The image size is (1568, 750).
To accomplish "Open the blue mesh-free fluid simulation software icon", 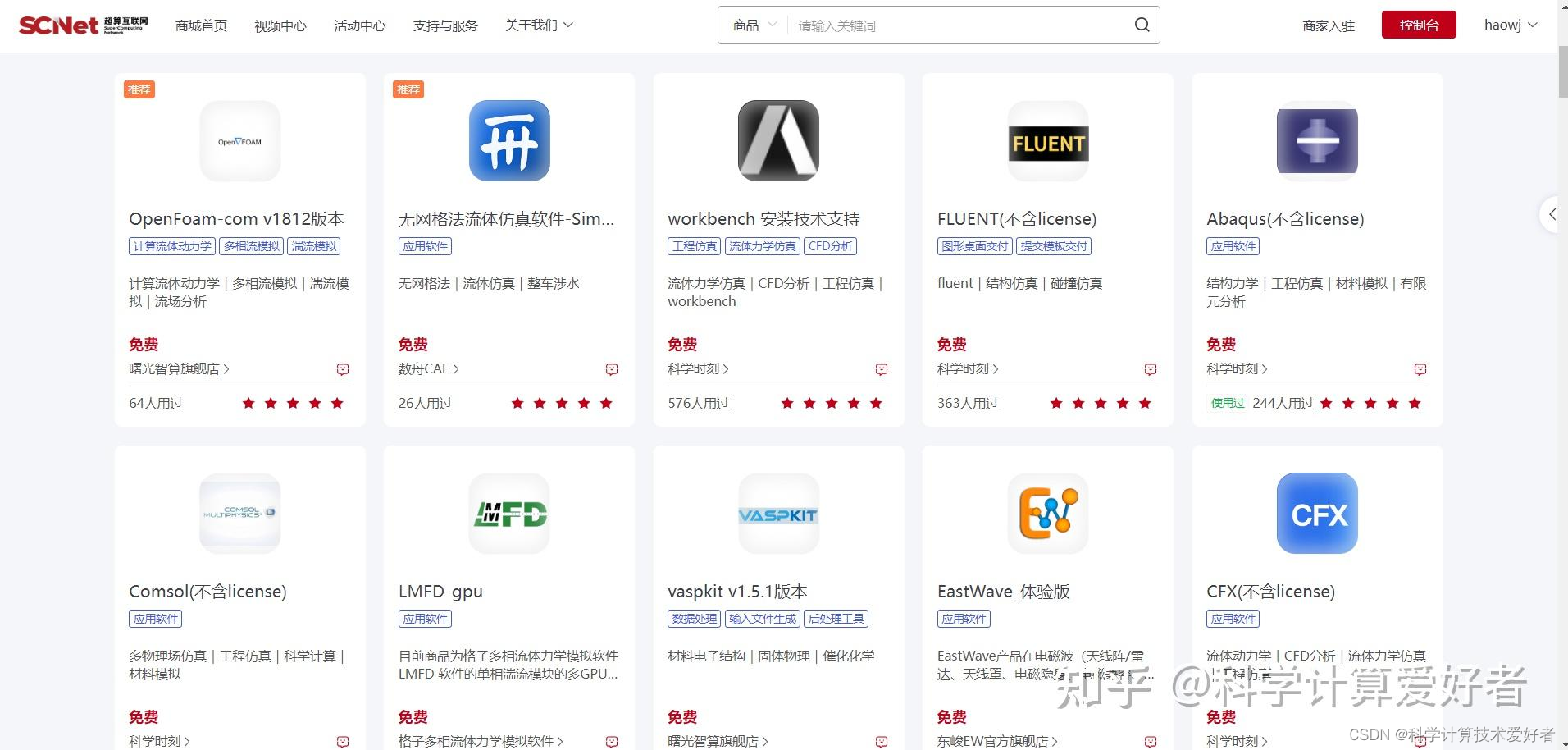I will click(509, 141).
